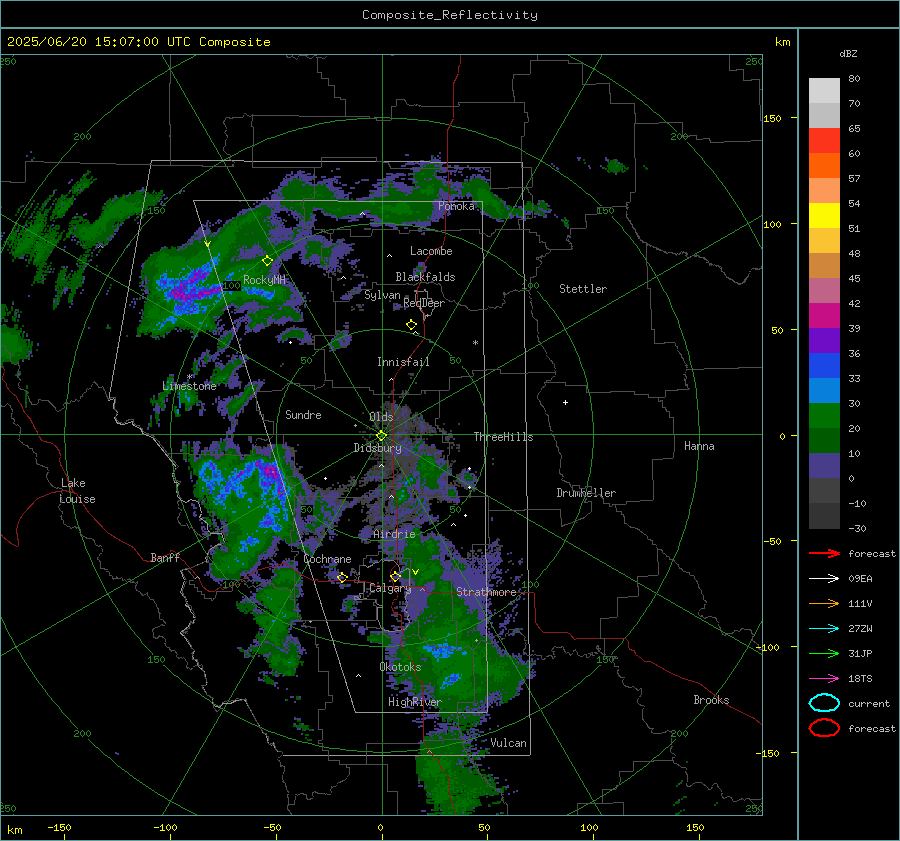Click the Drumheller city label

click(x=586, y=493)
